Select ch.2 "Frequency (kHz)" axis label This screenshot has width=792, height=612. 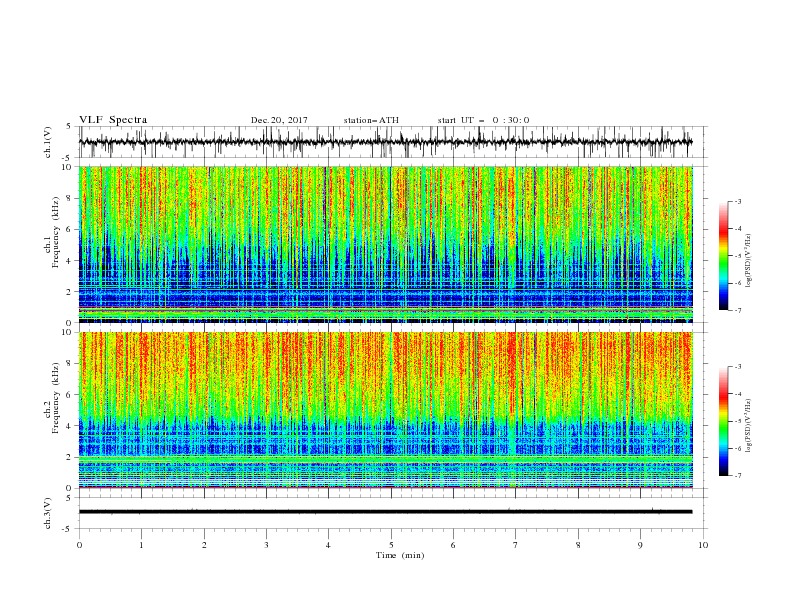point(55,398)
